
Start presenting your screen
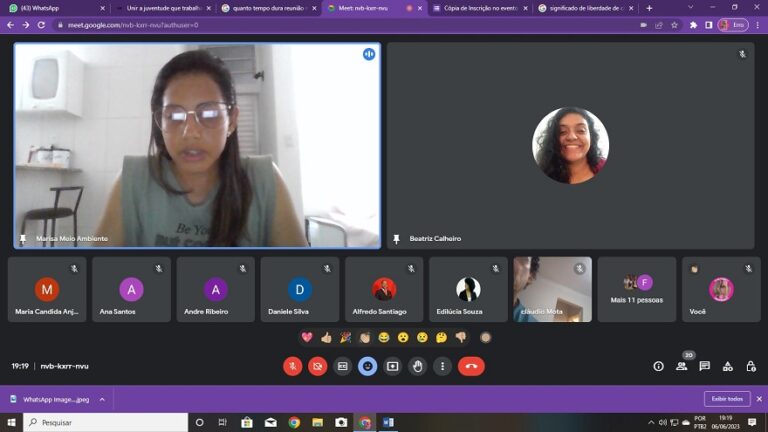click(392, 366)
